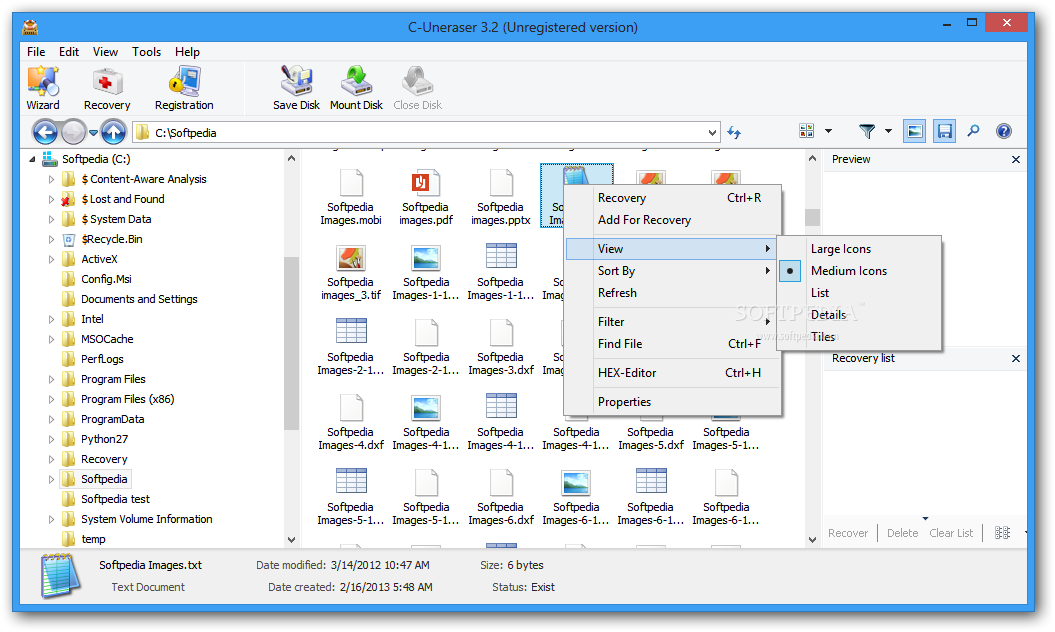Open Properties from context menu

click(673, 402)
